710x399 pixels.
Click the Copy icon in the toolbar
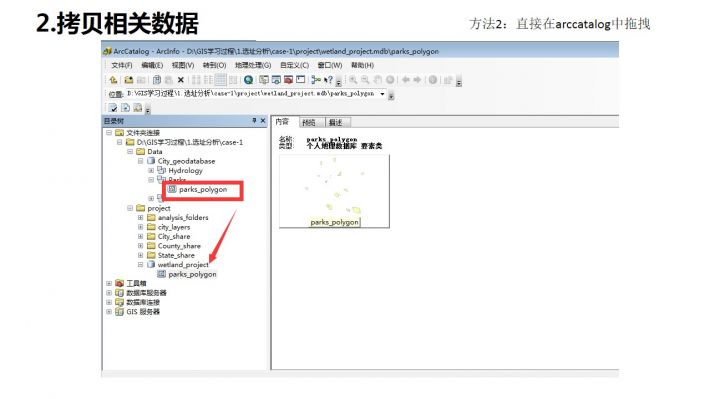[x=157, y=80]
